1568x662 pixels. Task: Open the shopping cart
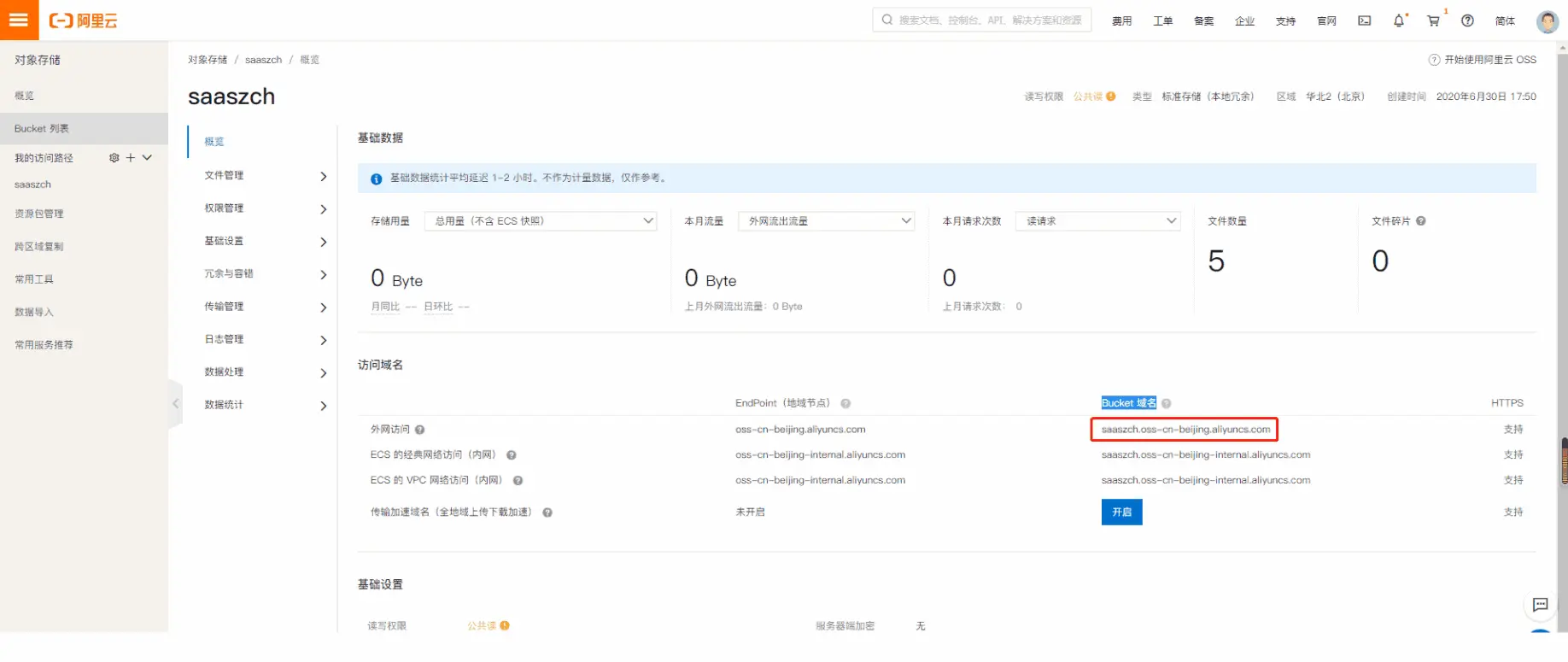[x=1433, y=21]
